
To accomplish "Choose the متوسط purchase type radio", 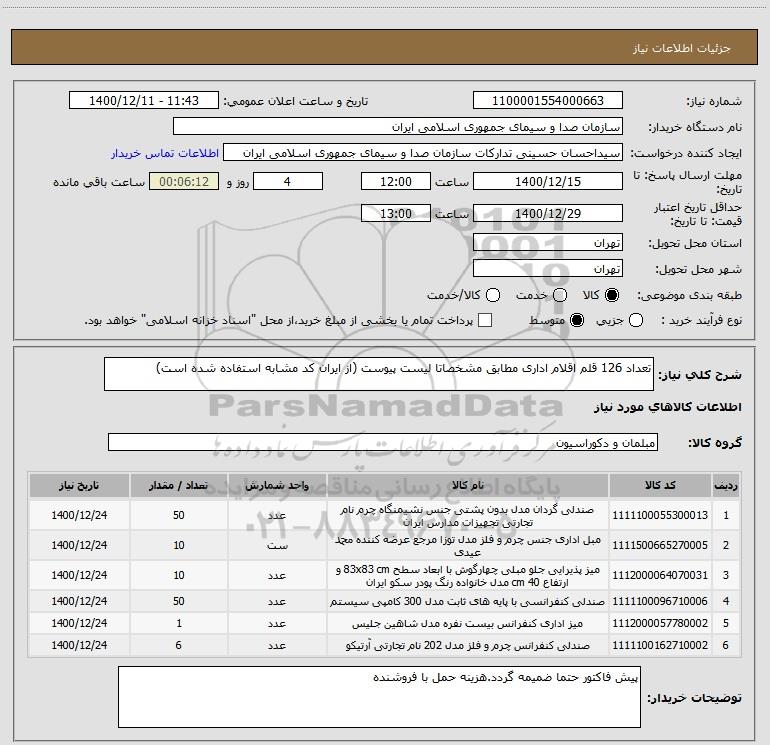I will coord(577,321).
